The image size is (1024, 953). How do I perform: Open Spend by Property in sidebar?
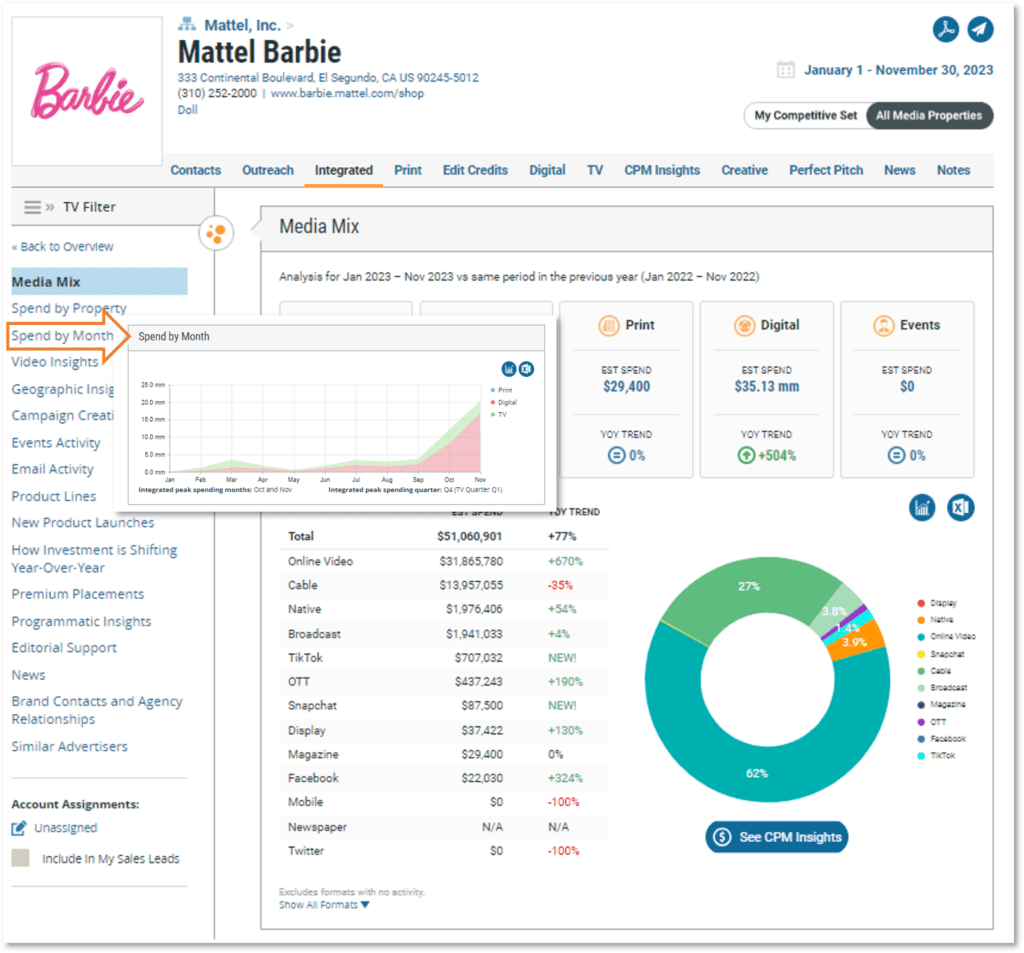(x=69, y=308)
